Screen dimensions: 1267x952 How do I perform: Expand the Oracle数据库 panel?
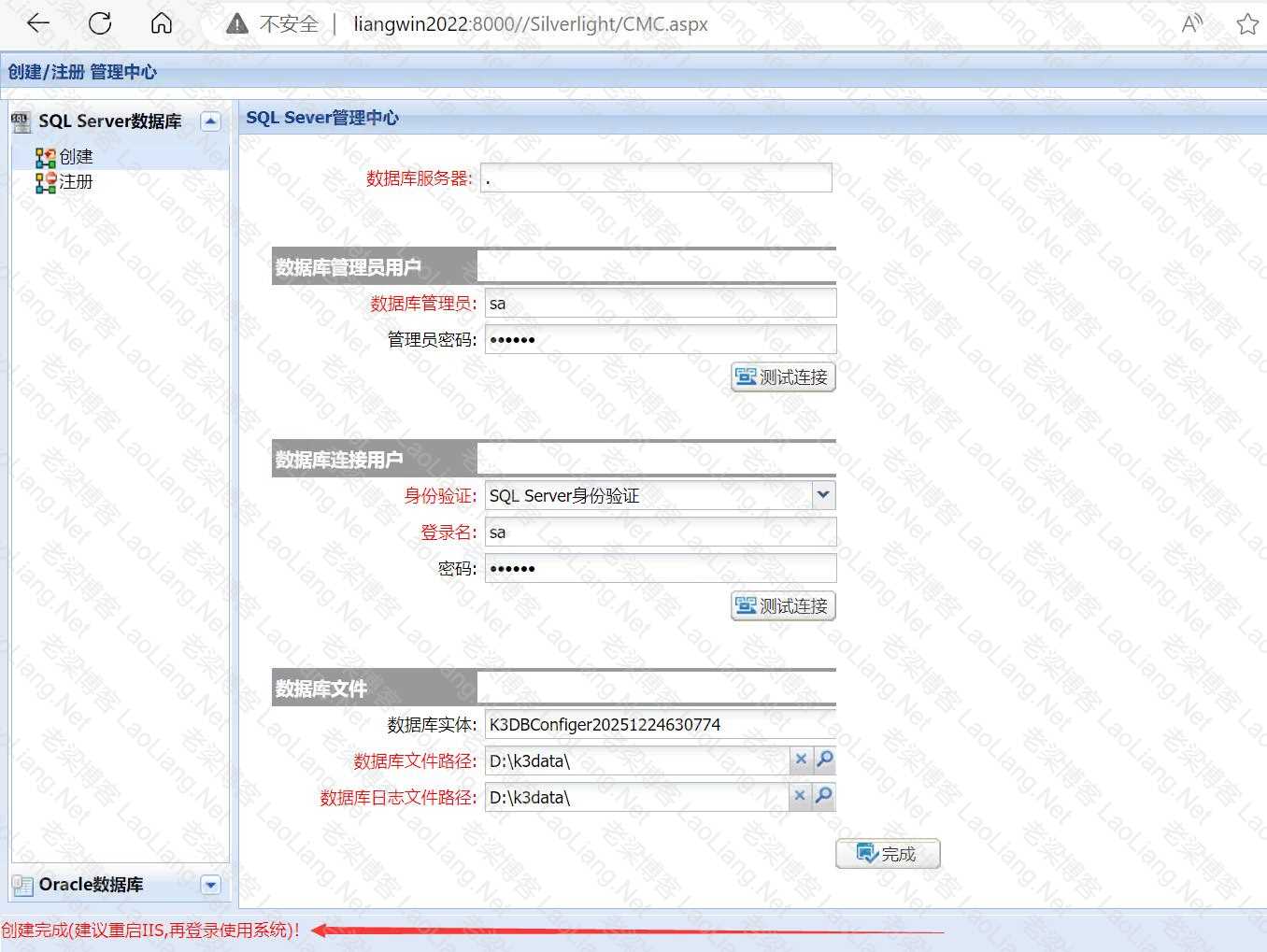[211, 885]
